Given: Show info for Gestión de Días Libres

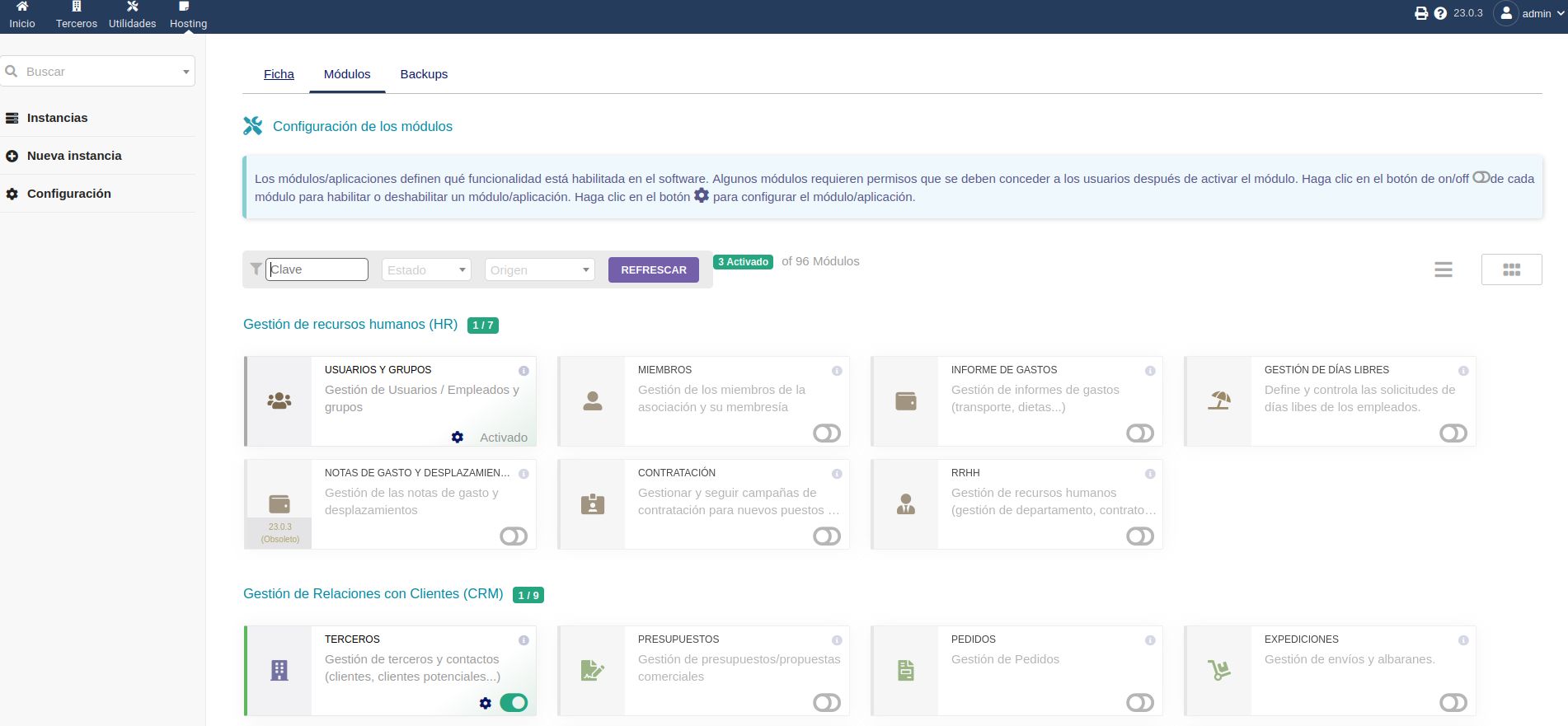Looking at the screenshot, I should click(1463, 371).
